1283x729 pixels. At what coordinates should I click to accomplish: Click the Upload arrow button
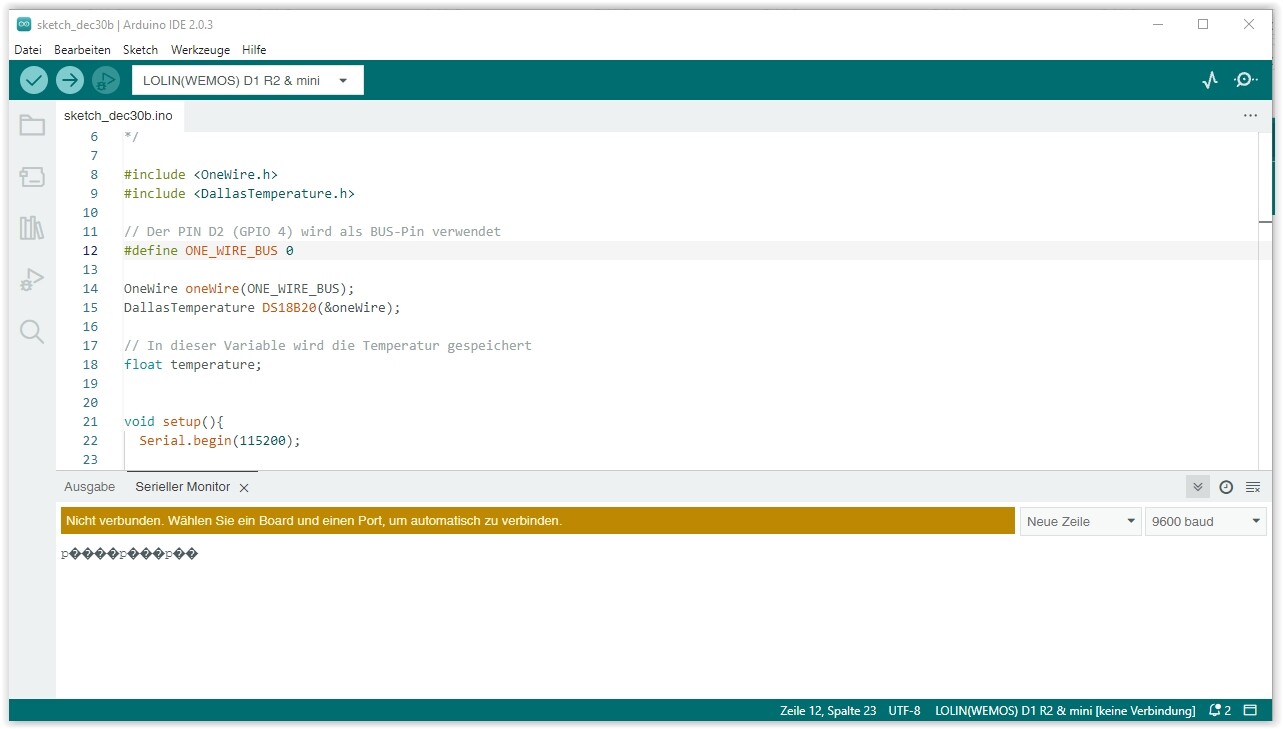[70, 80]
